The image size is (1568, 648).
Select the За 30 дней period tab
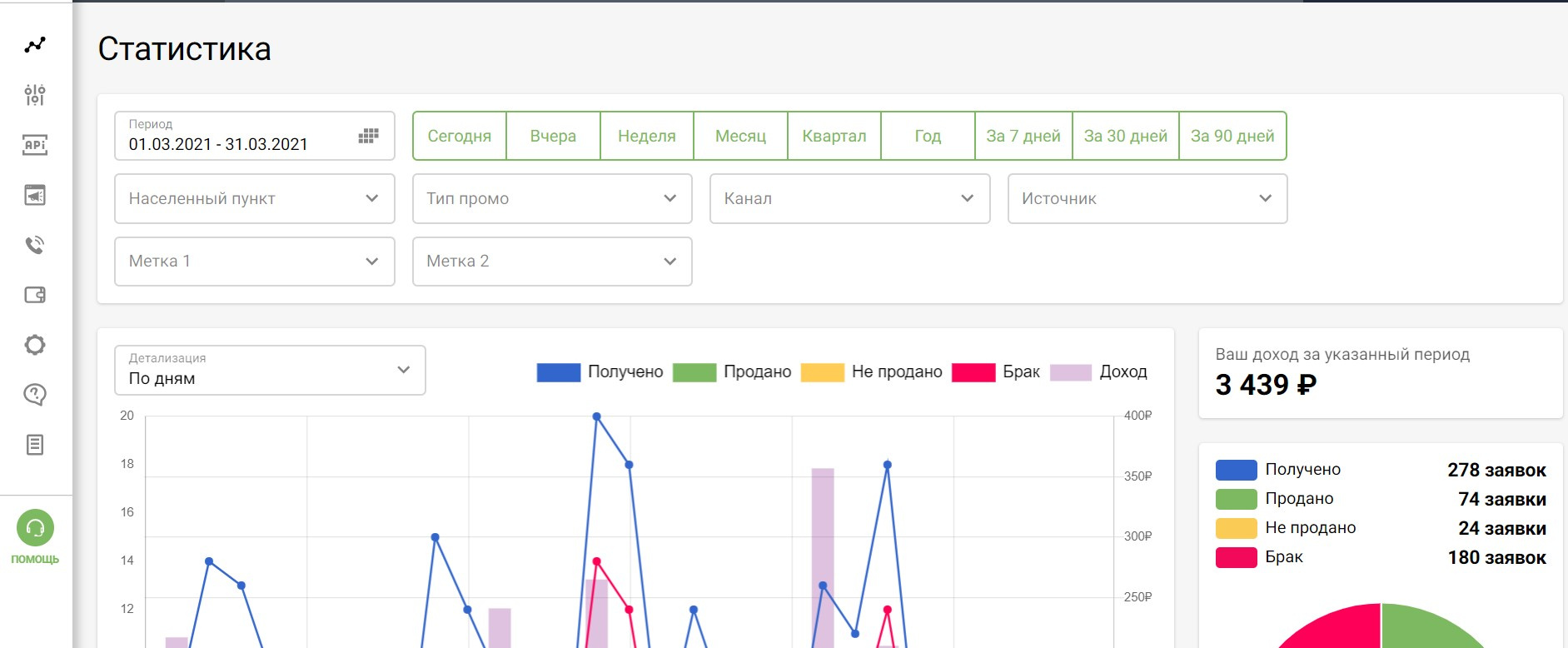tap(1125, 136)
